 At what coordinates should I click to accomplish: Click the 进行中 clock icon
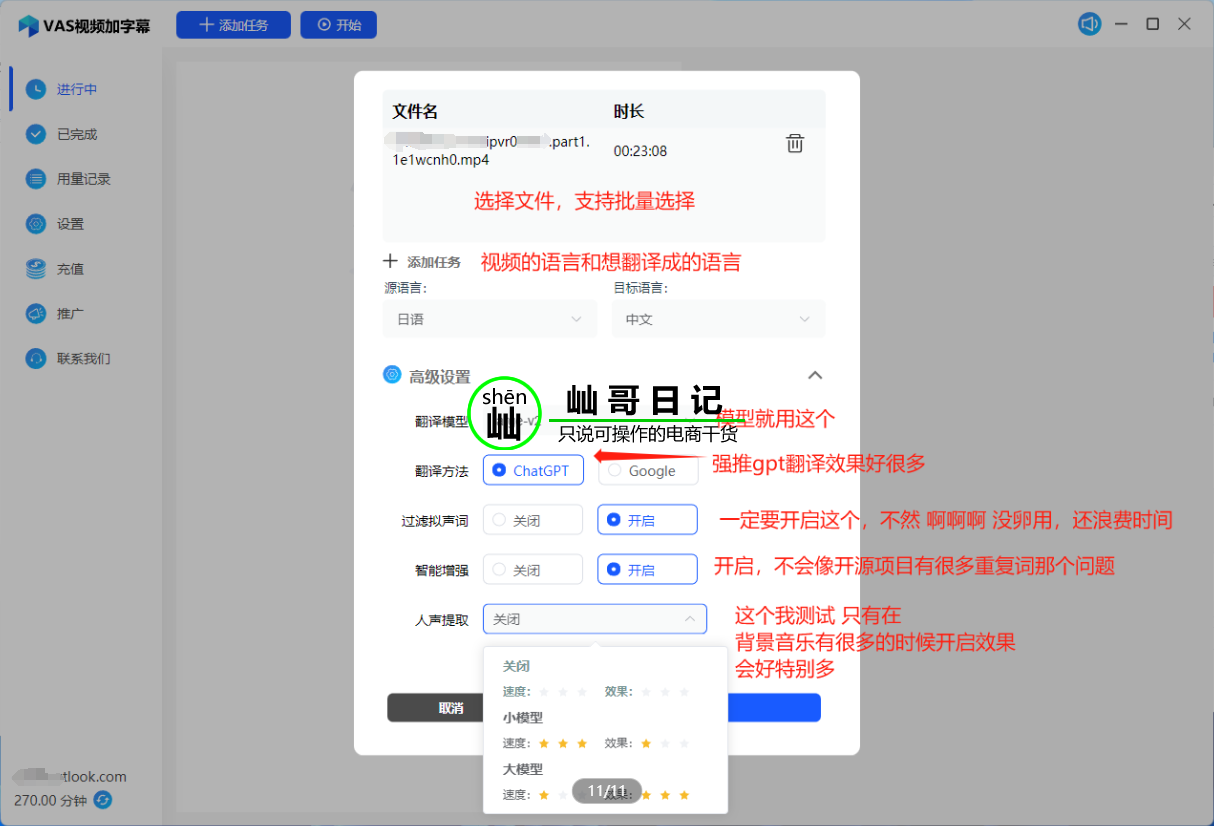[36, 89]
